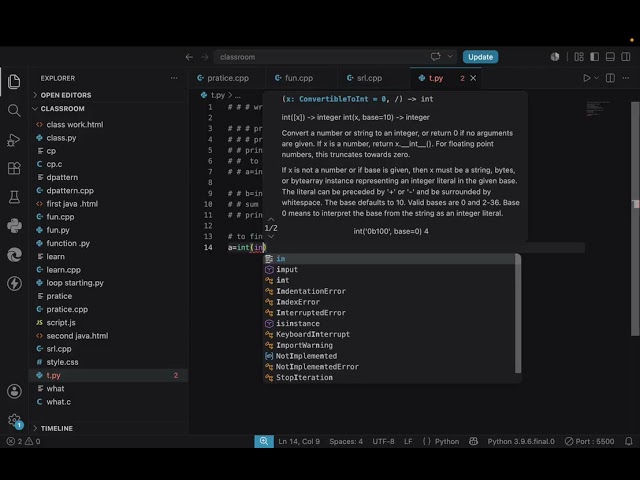Toggle the bottom Panel
Image resolution: width=640 pixels, height=480 pixels.
[610, 57]
